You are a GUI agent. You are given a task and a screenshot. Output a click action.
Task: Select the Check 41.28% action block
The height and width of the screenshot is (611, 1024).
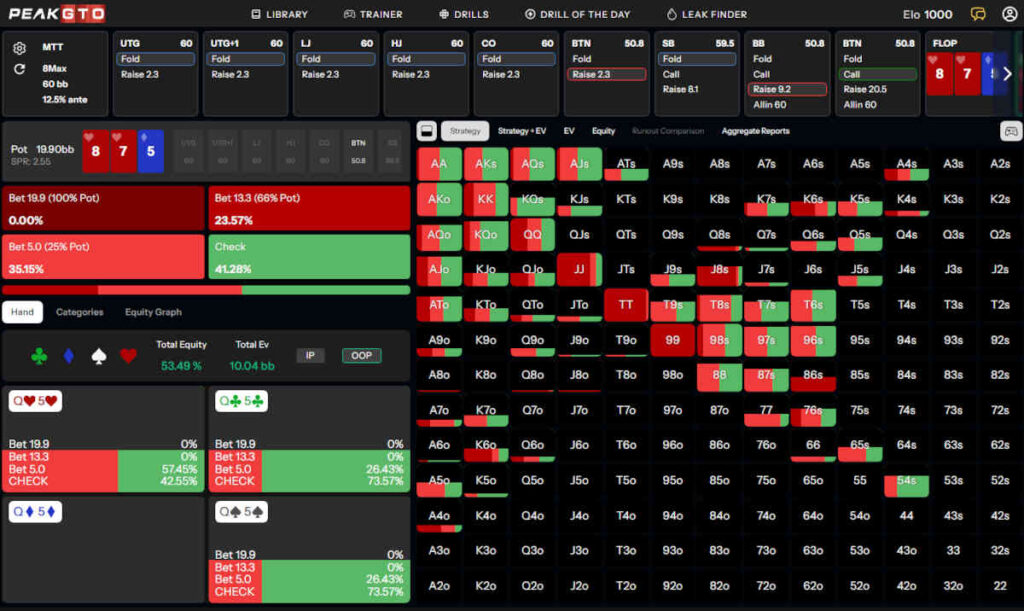(309, 256)
